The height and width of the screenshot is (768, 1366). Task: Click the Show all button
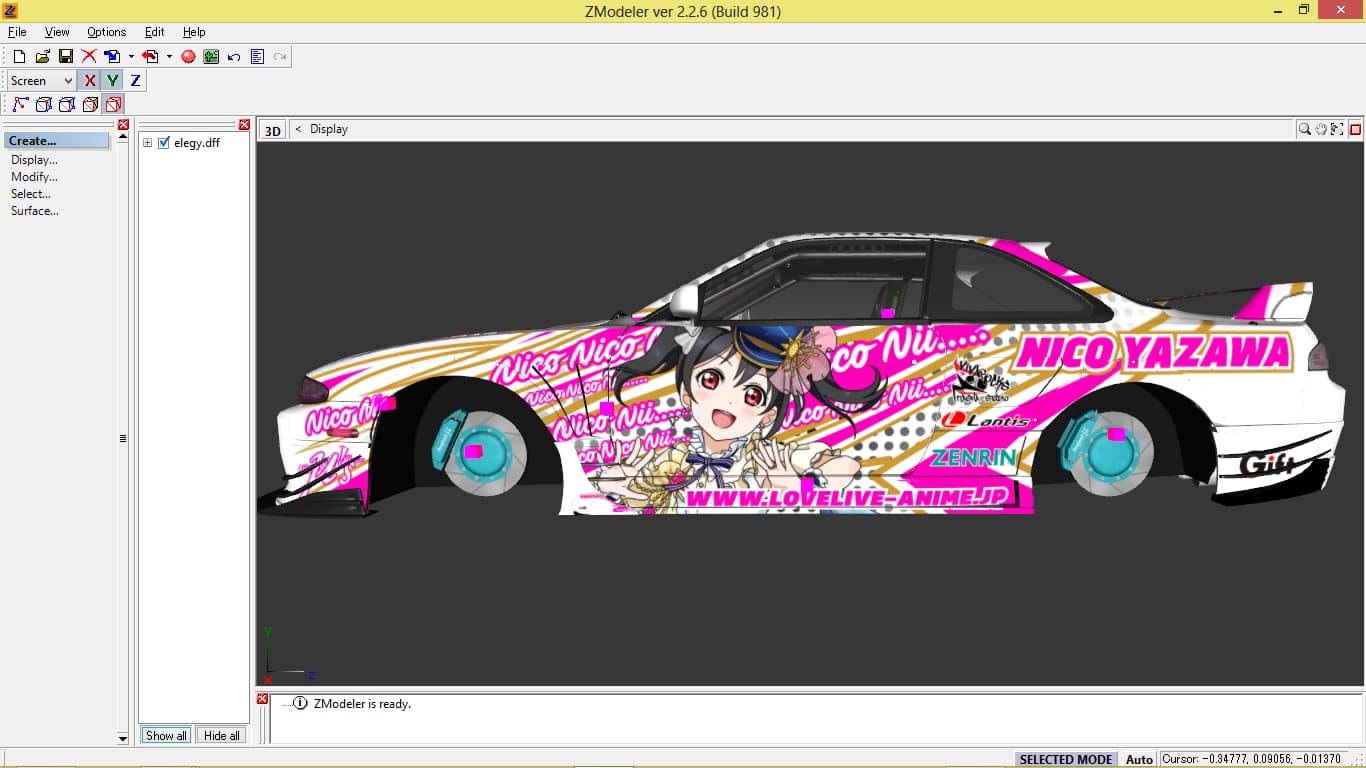pos(166,735)
